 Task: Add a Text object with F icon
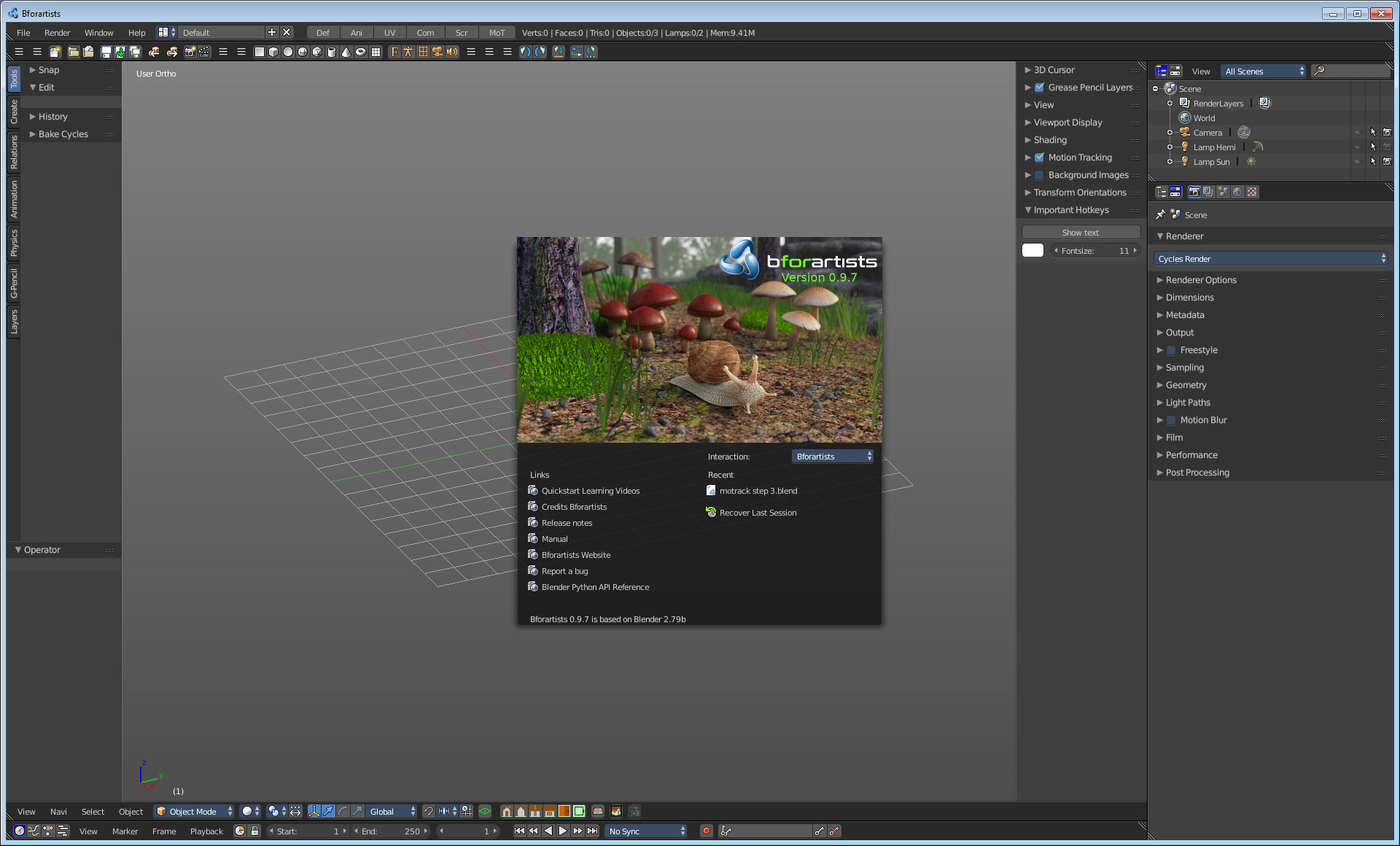pos(394,52)
